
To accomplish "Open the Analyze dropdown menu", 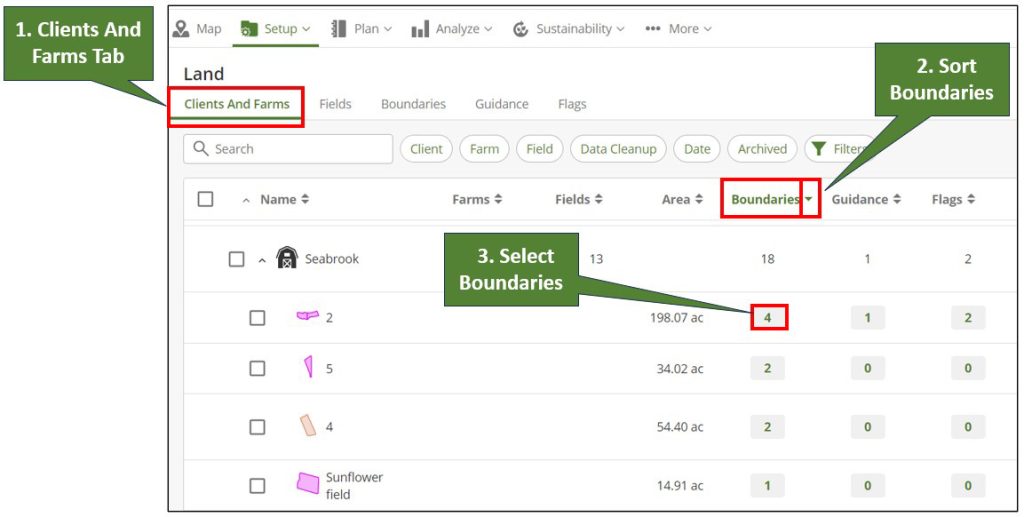I will [451, 29].
